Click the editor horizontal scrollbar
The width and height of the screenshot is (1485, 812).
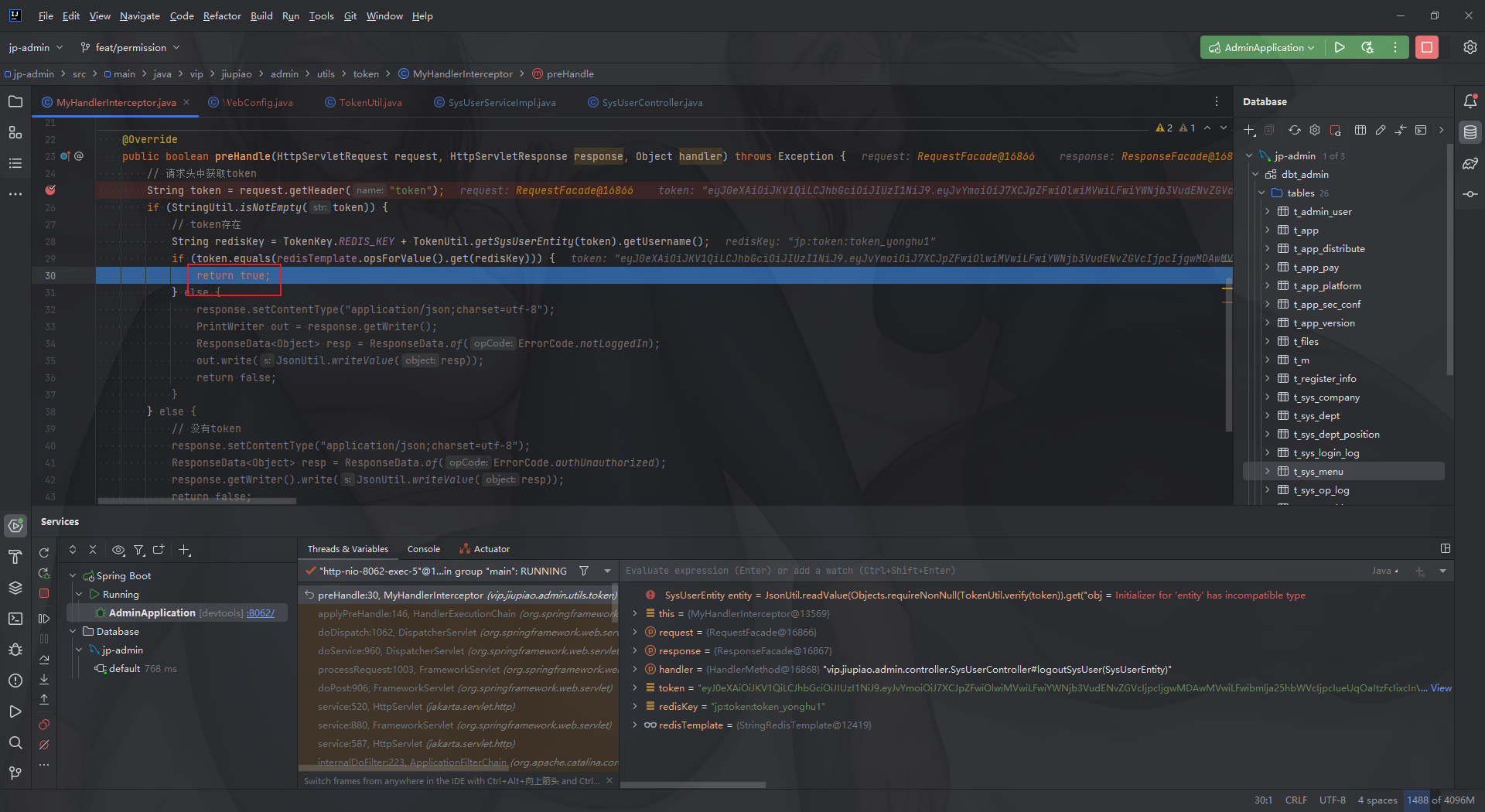click(x=196, y=501)
